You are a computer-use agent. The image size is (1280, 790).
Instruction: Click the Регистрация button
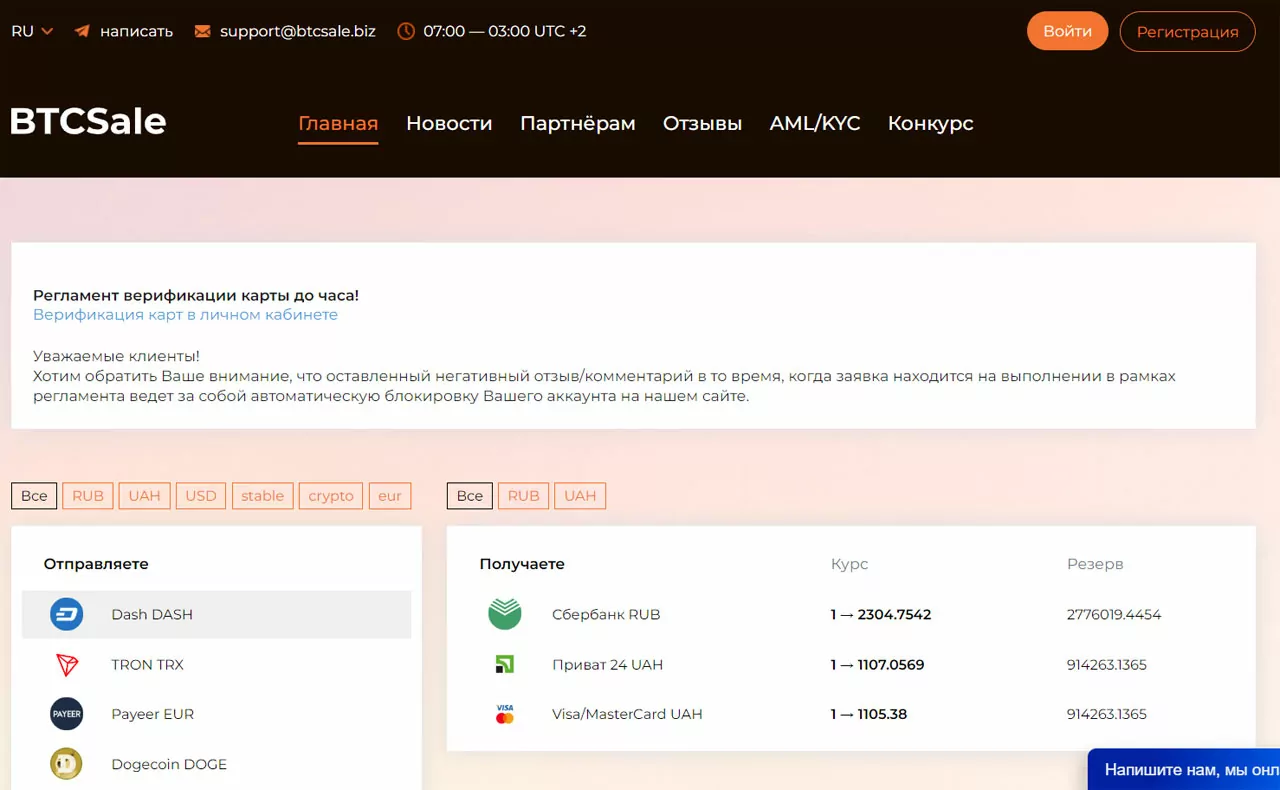[x=1187, y=31]
